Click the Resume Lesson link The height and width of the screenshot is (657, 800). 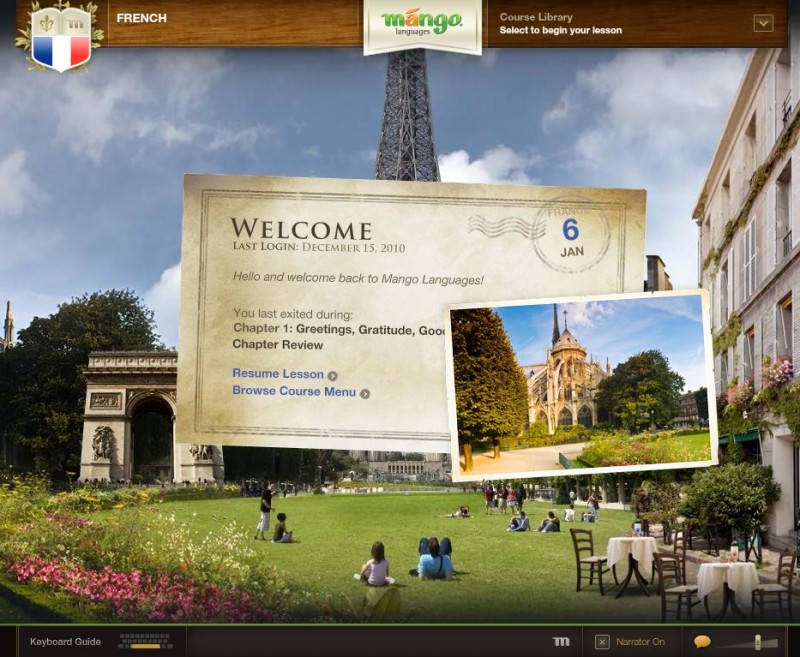click(x=278, y=374)
